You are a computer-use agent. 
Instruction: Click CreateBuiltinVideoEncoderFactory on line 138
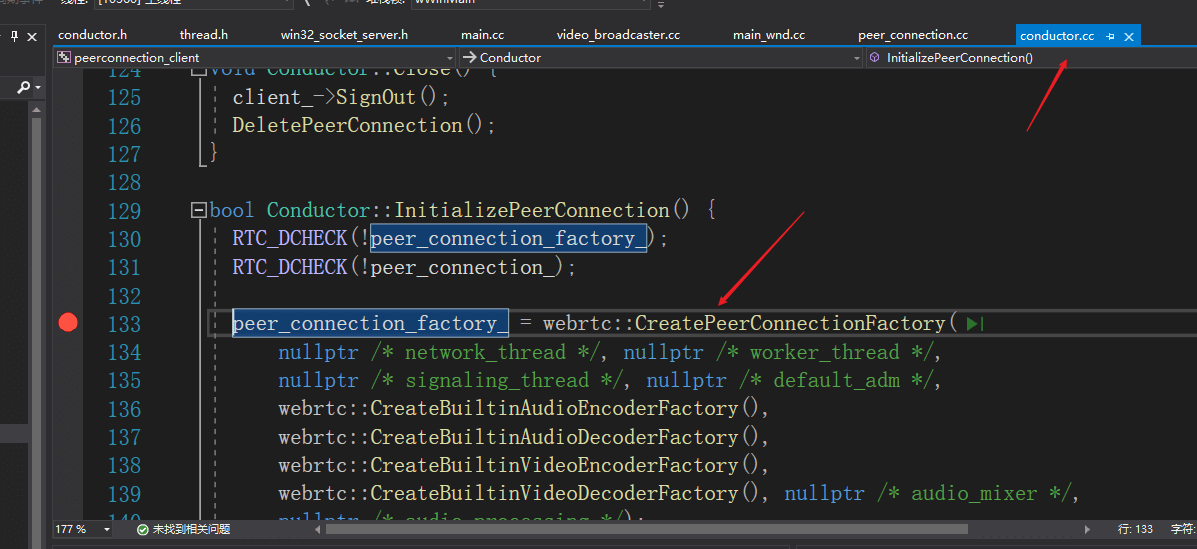pos(554,465)
